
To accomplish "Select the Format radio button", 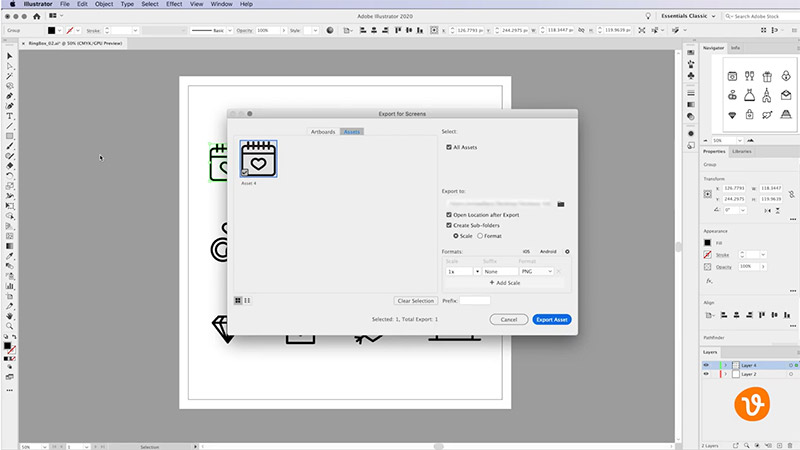I will tap(480, 236).
